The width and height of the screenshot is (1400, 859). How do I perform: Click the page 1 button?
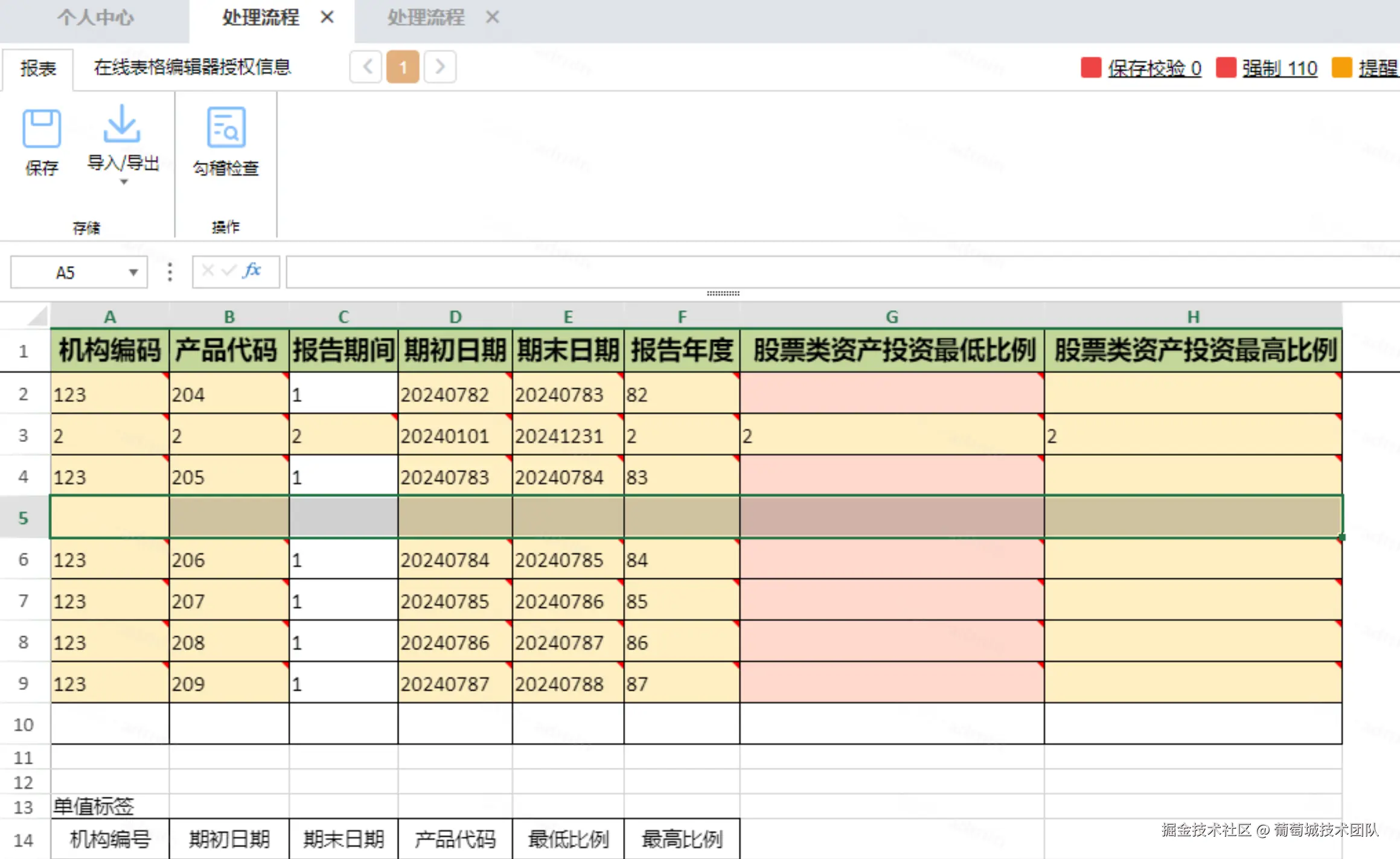(x=403, y=66)
